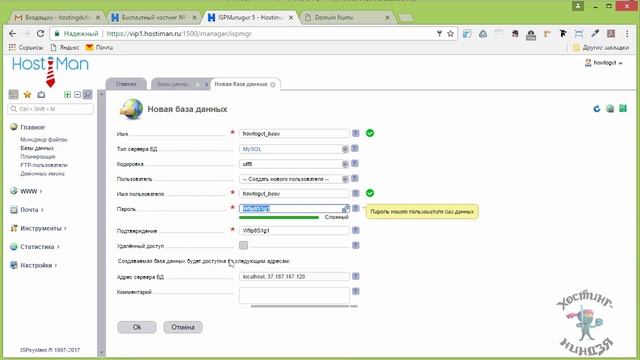Go back in the browser
The height and width of the screenshot is (360, 640).
coord(13,33)
